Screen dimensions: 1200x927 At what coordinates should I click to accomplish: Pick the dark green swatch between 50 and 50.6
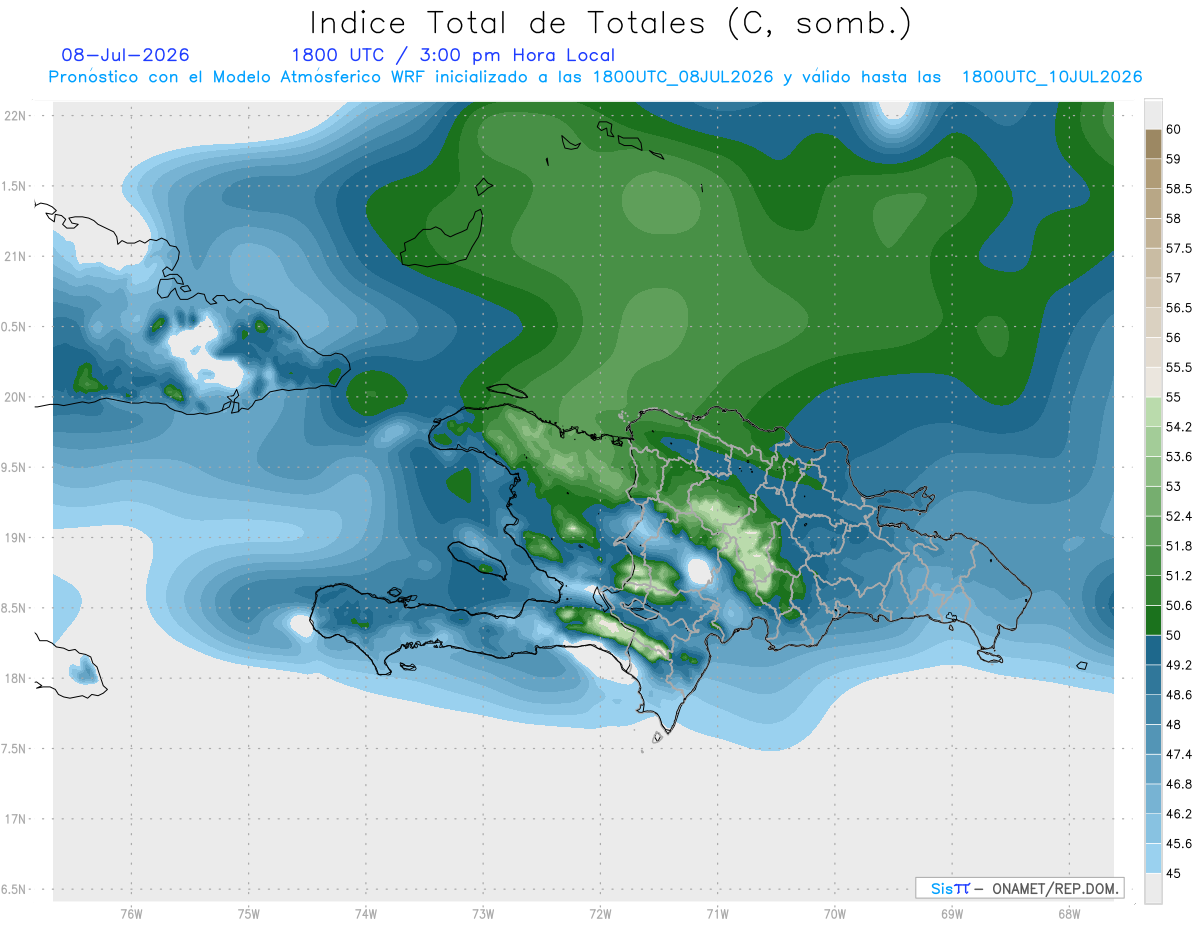[x=1153, y=621]
